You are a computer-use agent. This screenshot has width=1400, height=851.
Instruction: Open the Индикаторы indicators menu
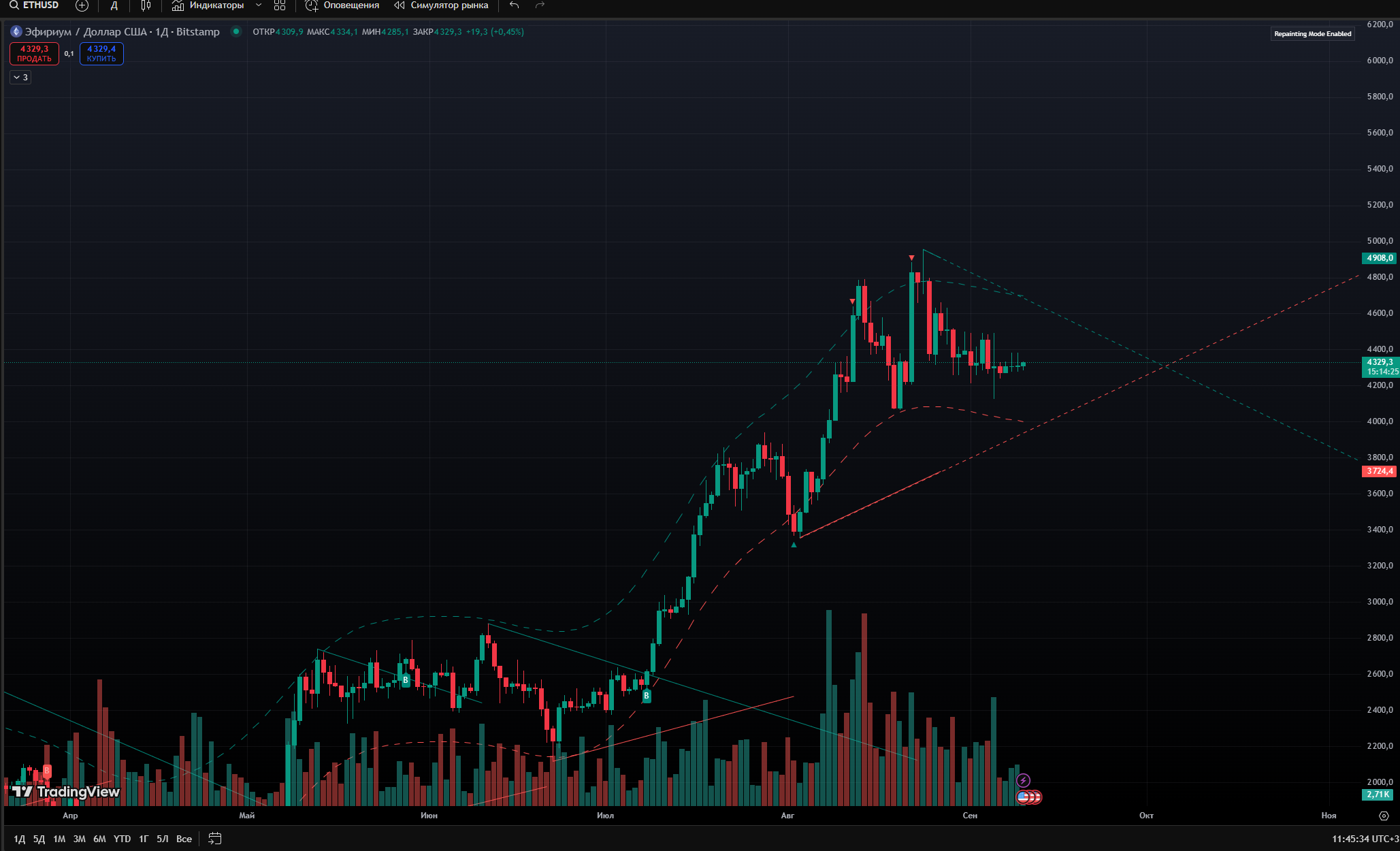(x=208, y=5)
